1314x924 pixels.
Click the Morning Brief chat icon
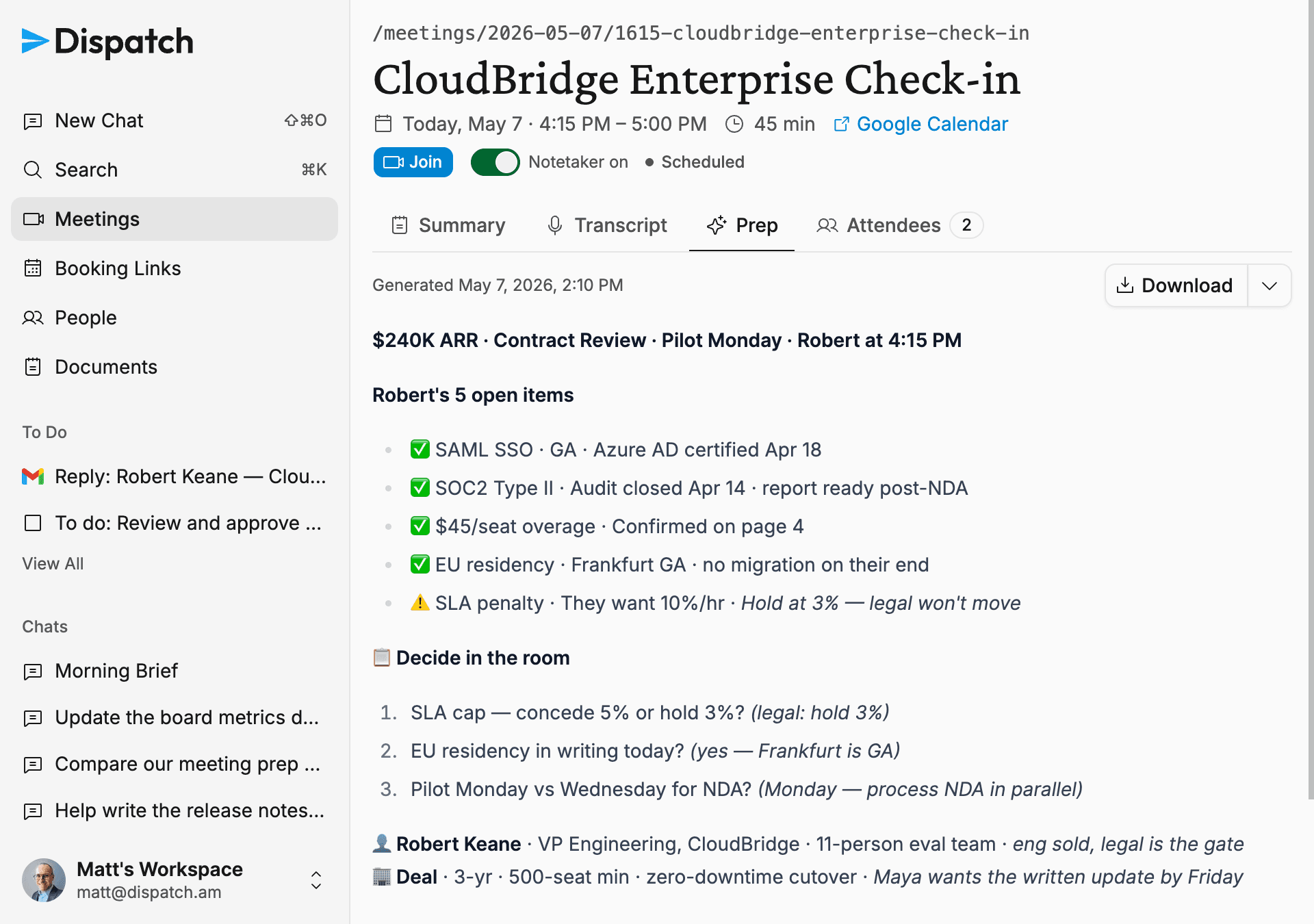coord(33,671)
